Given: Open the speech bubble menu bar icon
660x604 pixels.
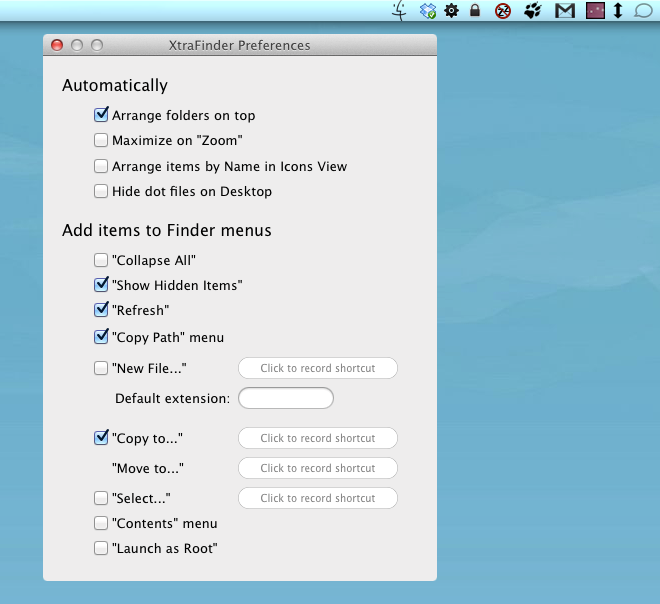Looking at the screenshot, I should (x=643, y=11).
